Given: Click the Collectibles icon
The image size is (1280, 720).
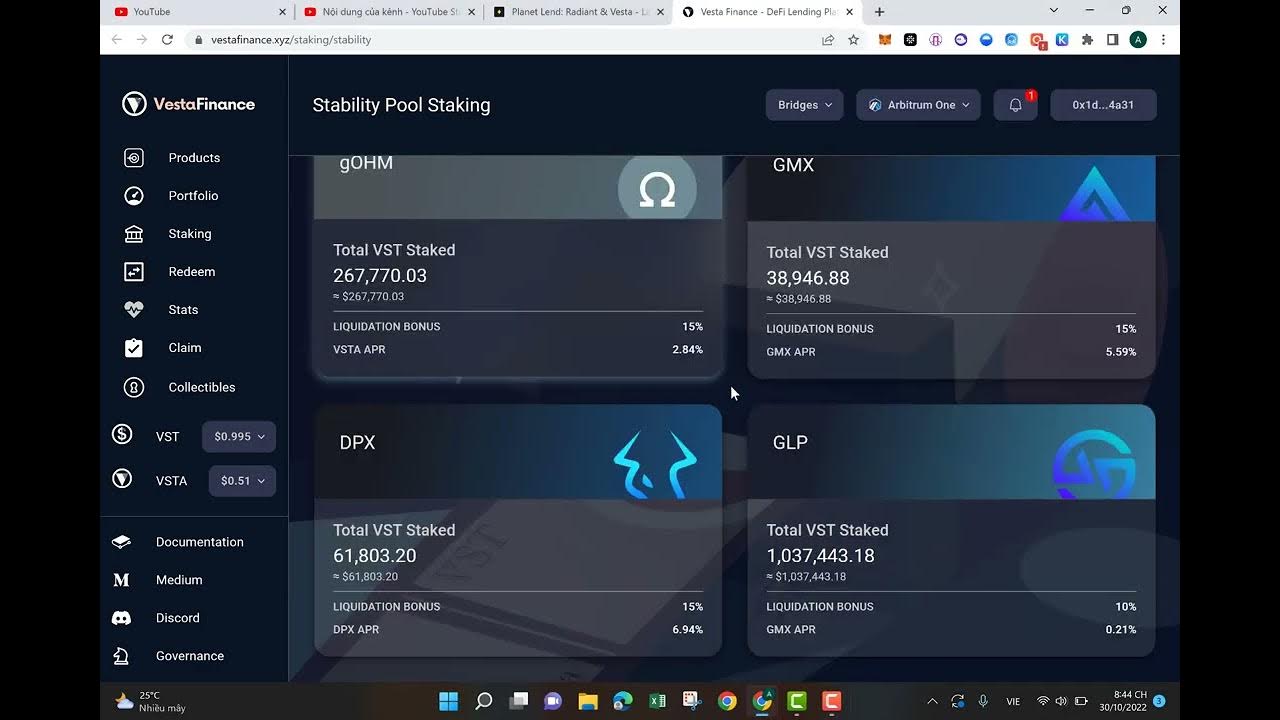Looking at the screenshot, I should (x=134, y=387).
